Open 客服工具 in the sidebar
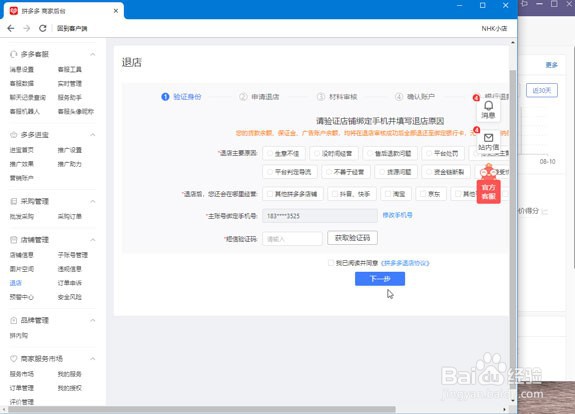This screenshot has height=414, width=575. (x=70, y=69)
